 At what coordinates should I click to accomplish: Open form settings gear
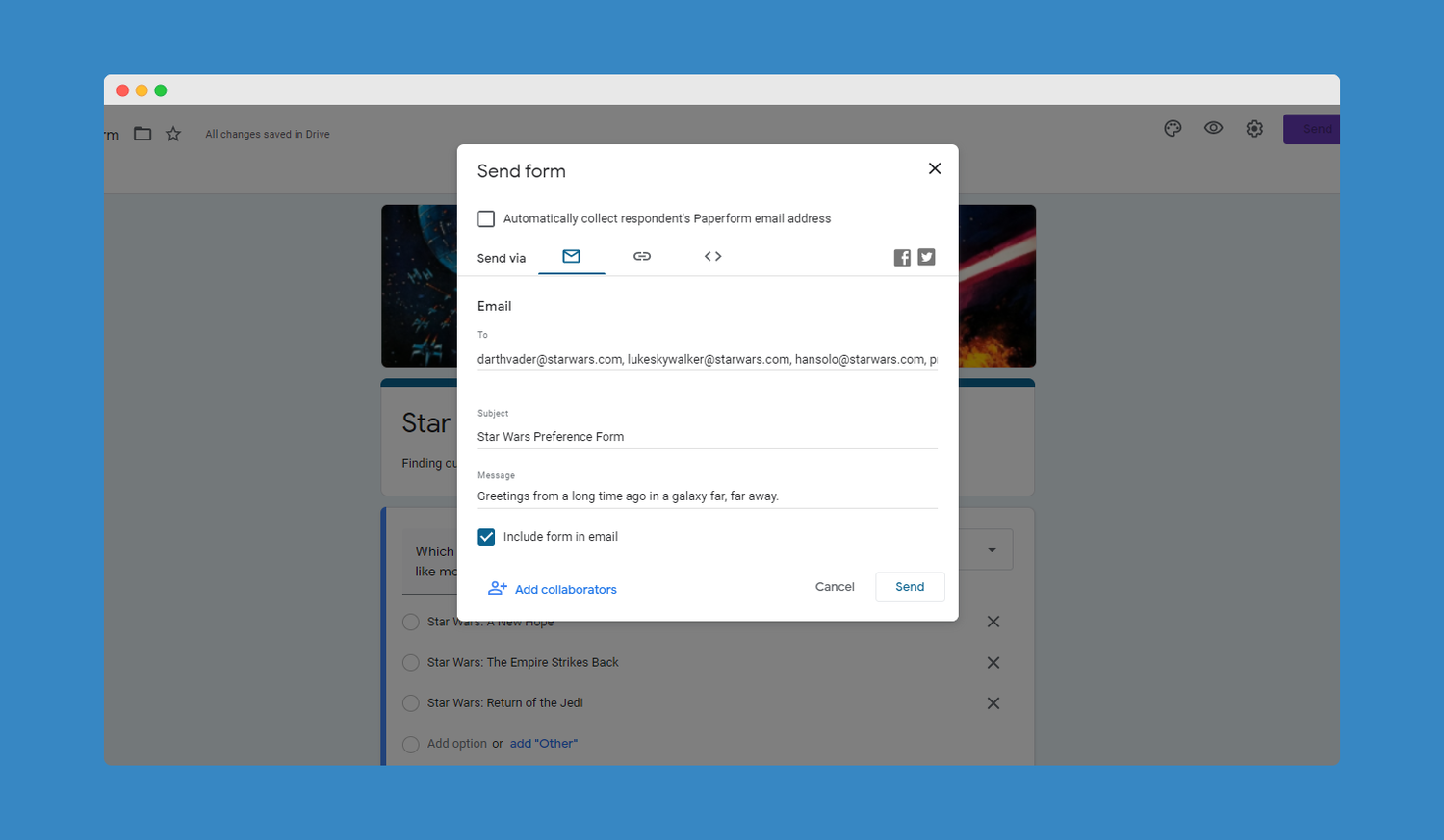click(1254, 129)
